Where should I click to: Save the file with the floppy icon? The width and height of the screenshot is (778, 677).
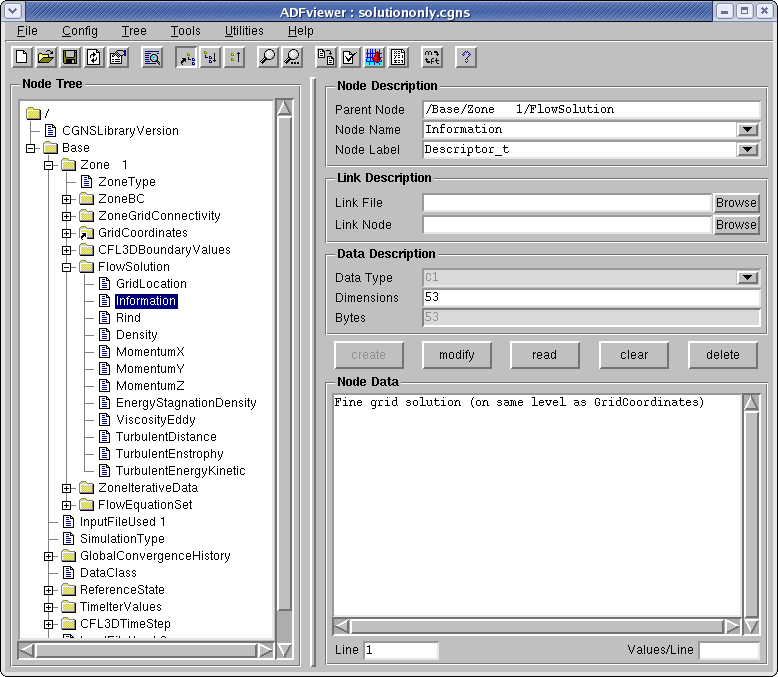coord(70,58)
